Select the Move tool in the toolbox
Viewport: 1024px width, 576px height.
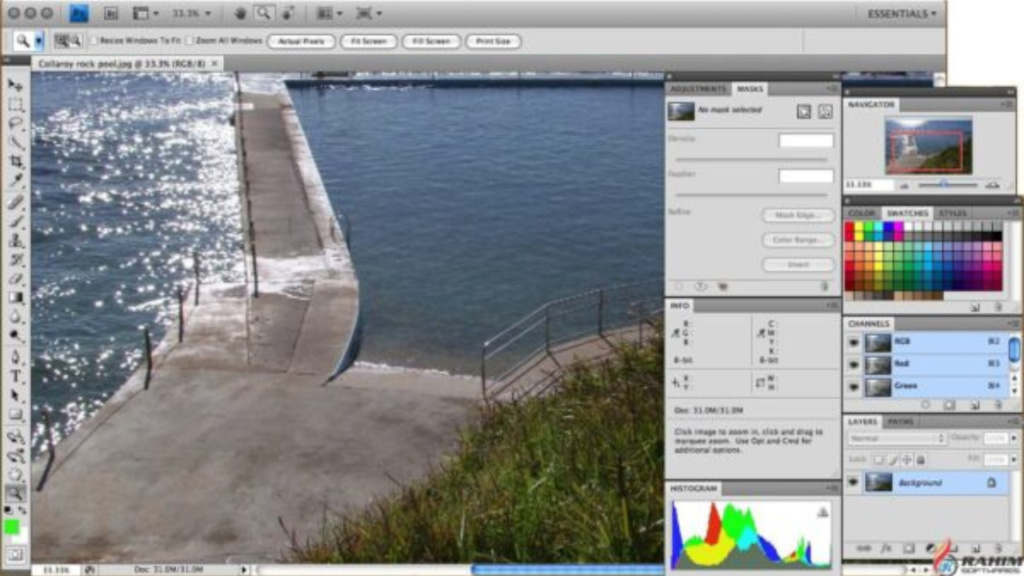(16, 84)
